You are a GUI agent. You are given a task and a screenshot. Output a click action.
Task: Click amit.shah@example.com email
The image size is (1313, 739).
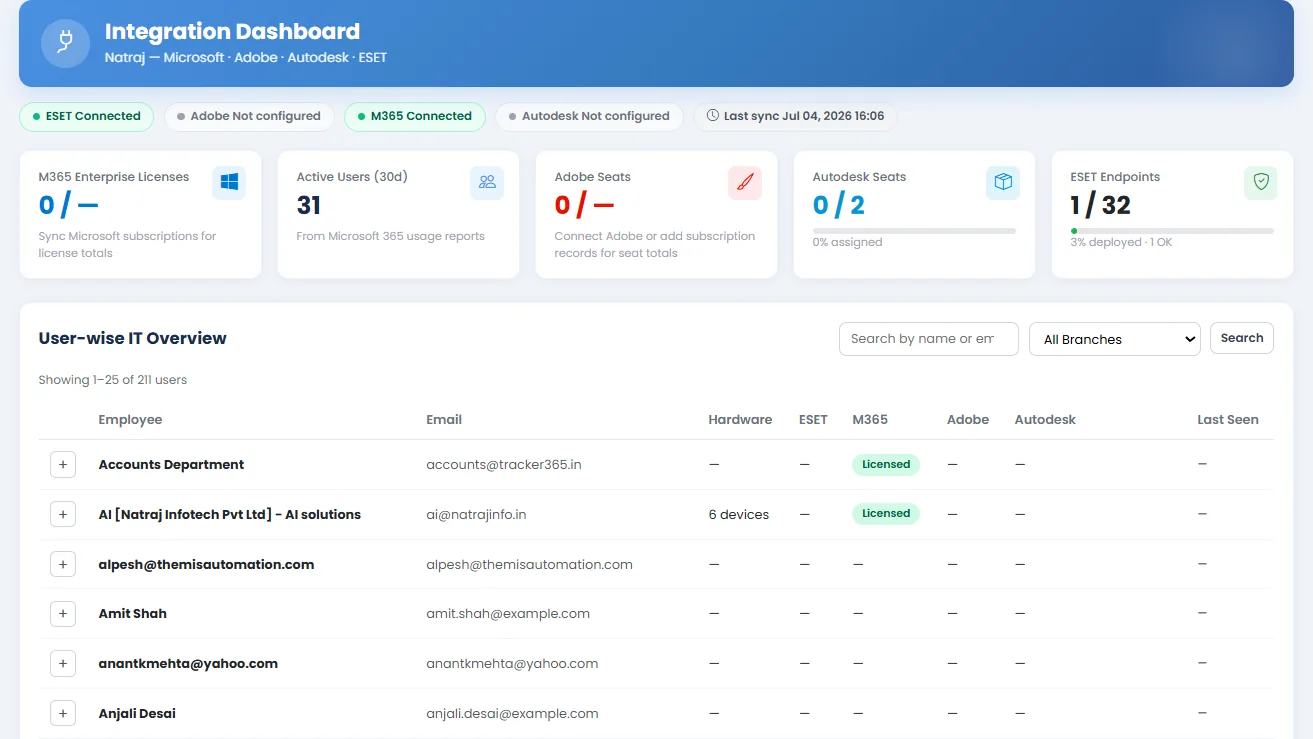508,614
